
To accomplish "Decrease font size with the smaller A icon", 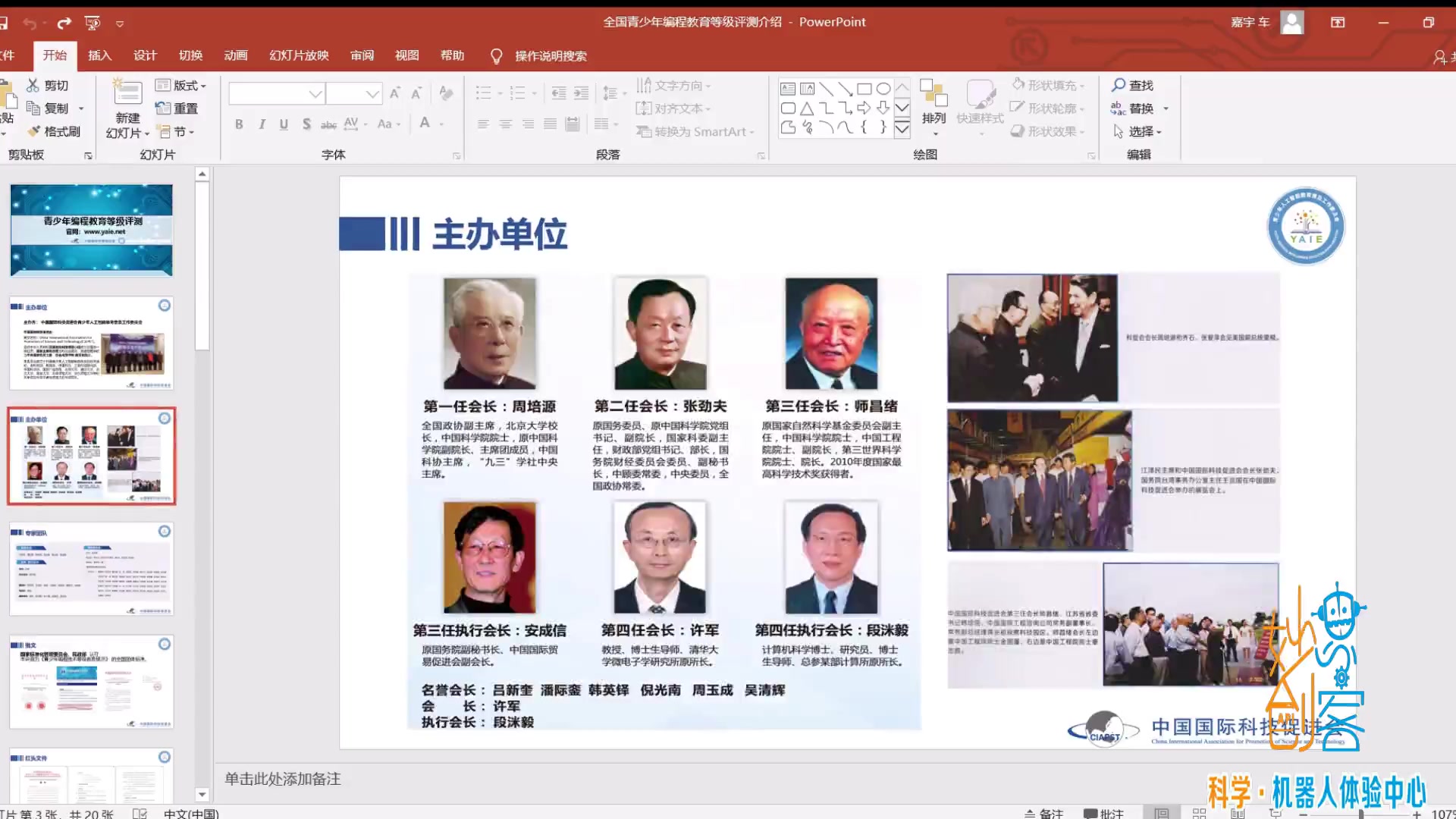I will tap(416, 93).
